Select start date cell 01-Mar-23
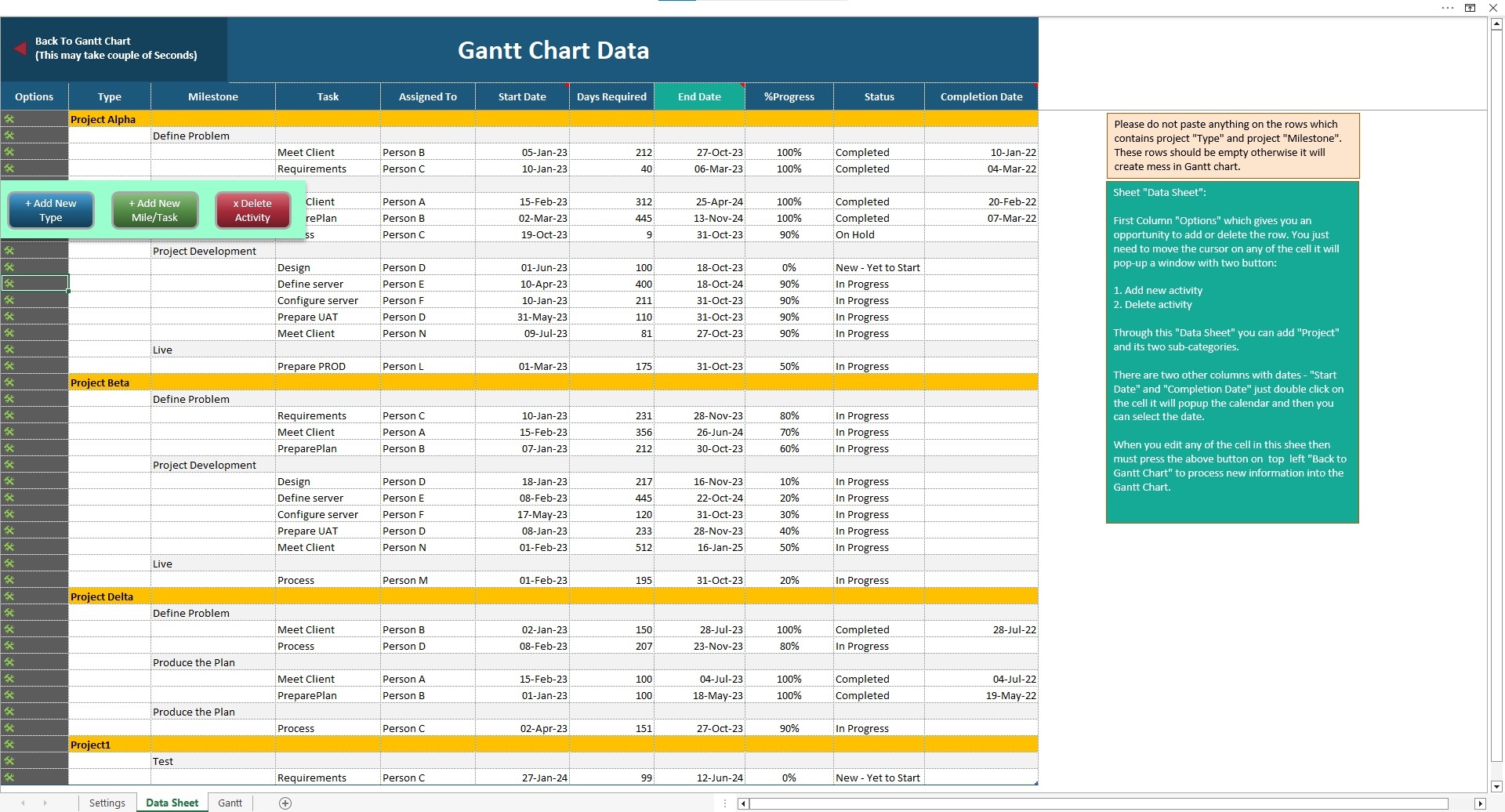 pos(522,366)
